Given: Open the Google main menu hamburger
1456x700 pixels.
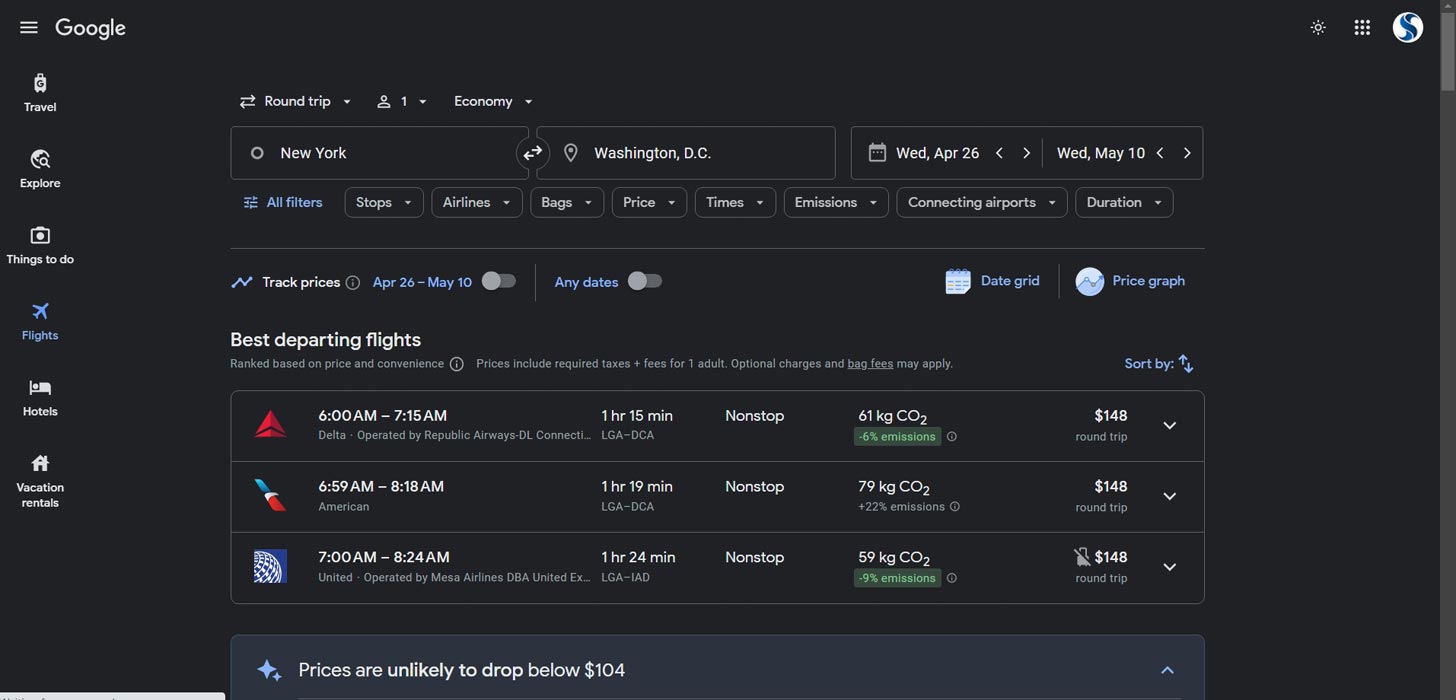Looking at the screenshot, I should point(29,28).
